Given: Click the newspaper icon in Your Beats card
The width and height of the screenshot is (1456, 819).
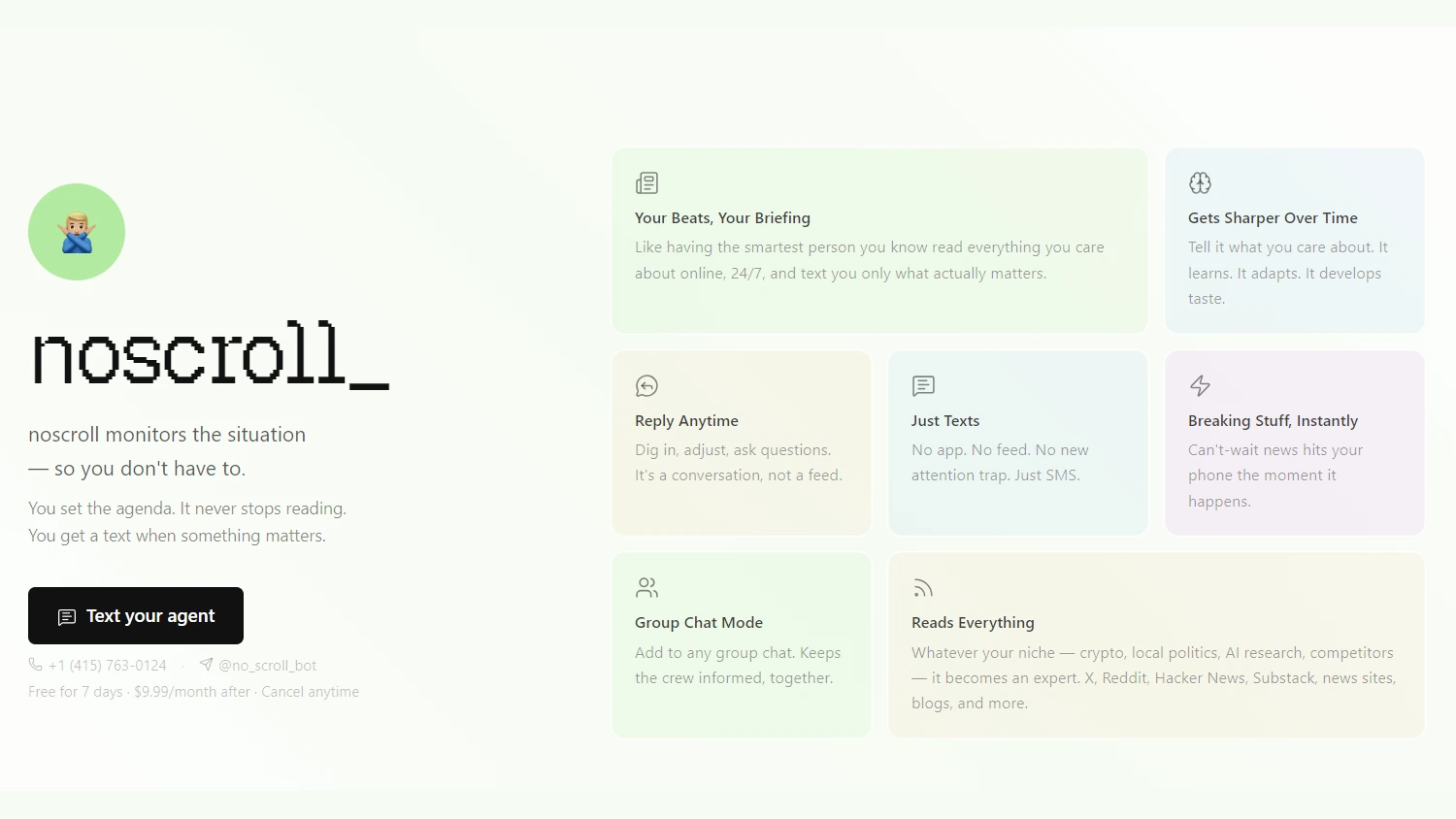Looking at the screenshot, I should [646, 183].
